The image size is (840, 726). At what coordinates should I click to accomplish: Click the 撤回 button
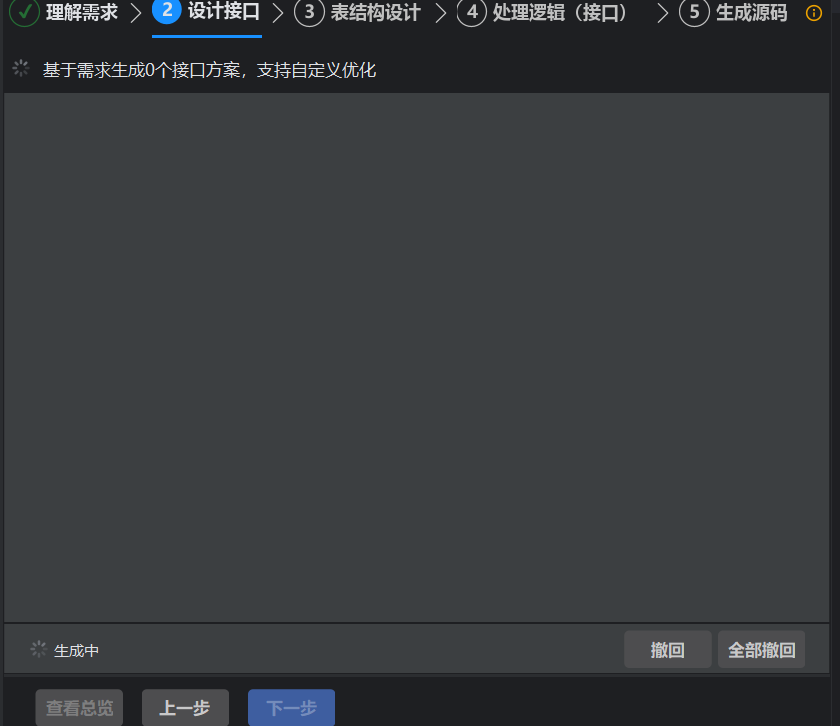click(667, 649)
